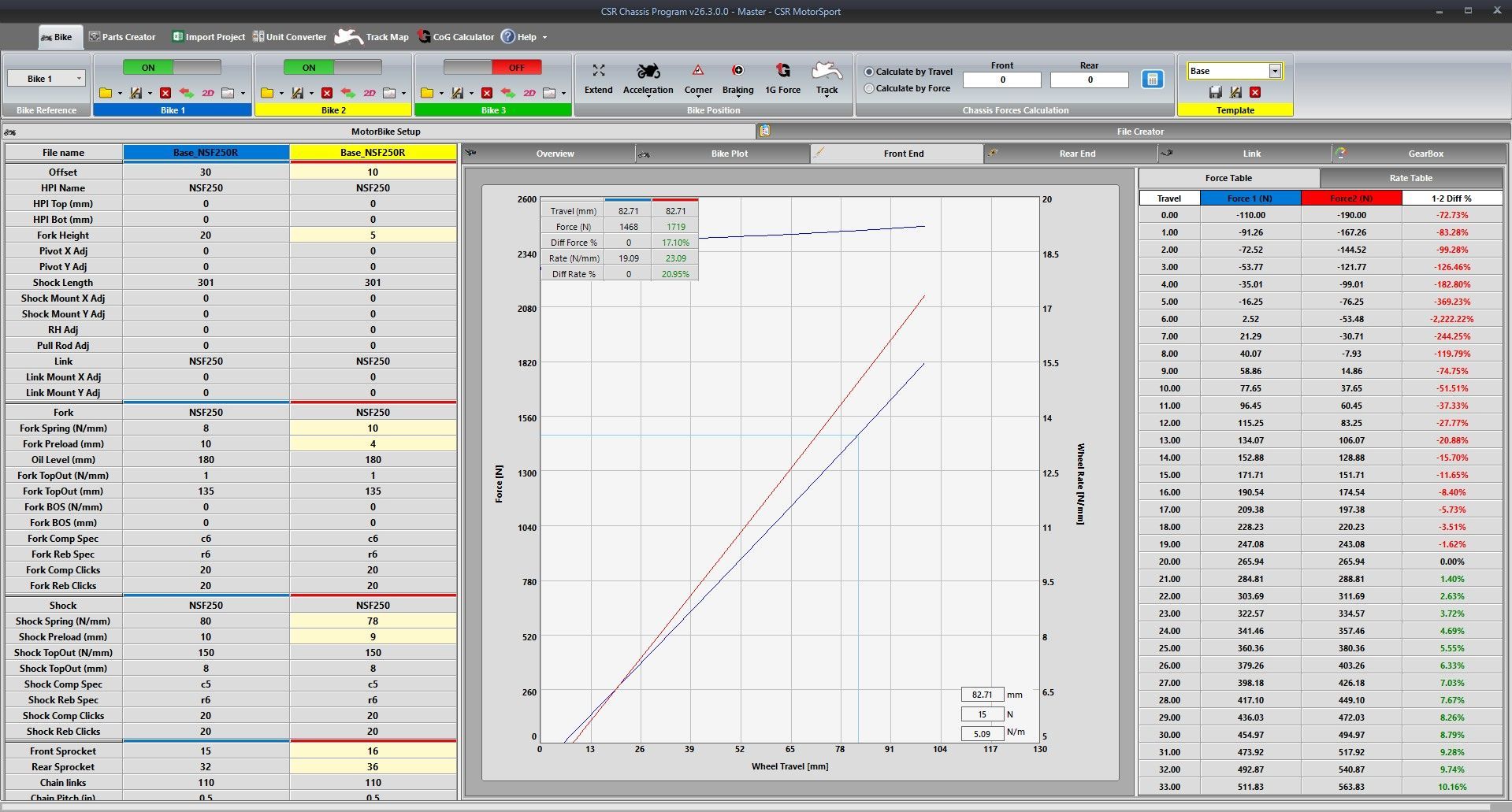This screenshot has width=1512, height=812.
Task: Expand the Base template combo box
Action: [x=1274, y=71]
